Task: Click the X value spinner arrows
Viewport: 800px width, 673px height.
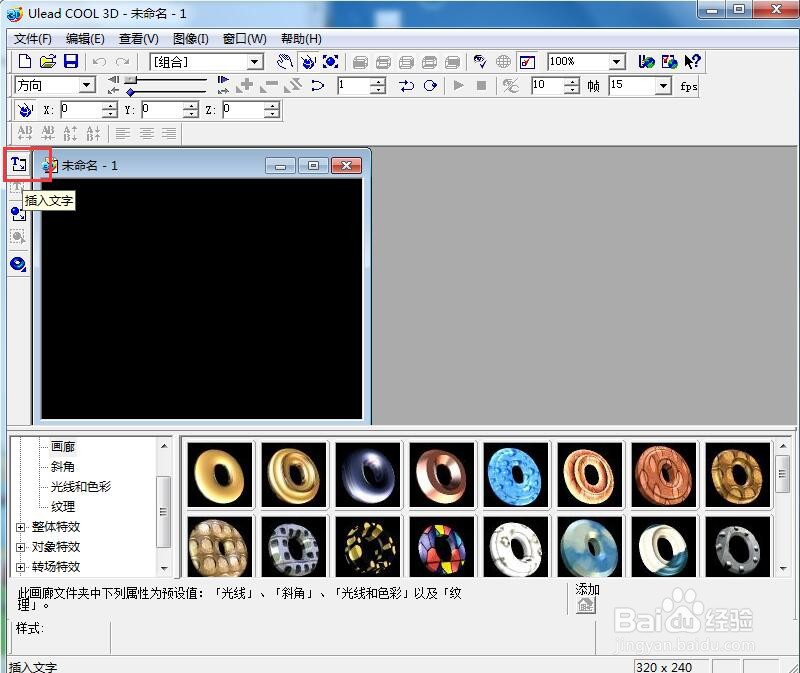Action: 110,110
